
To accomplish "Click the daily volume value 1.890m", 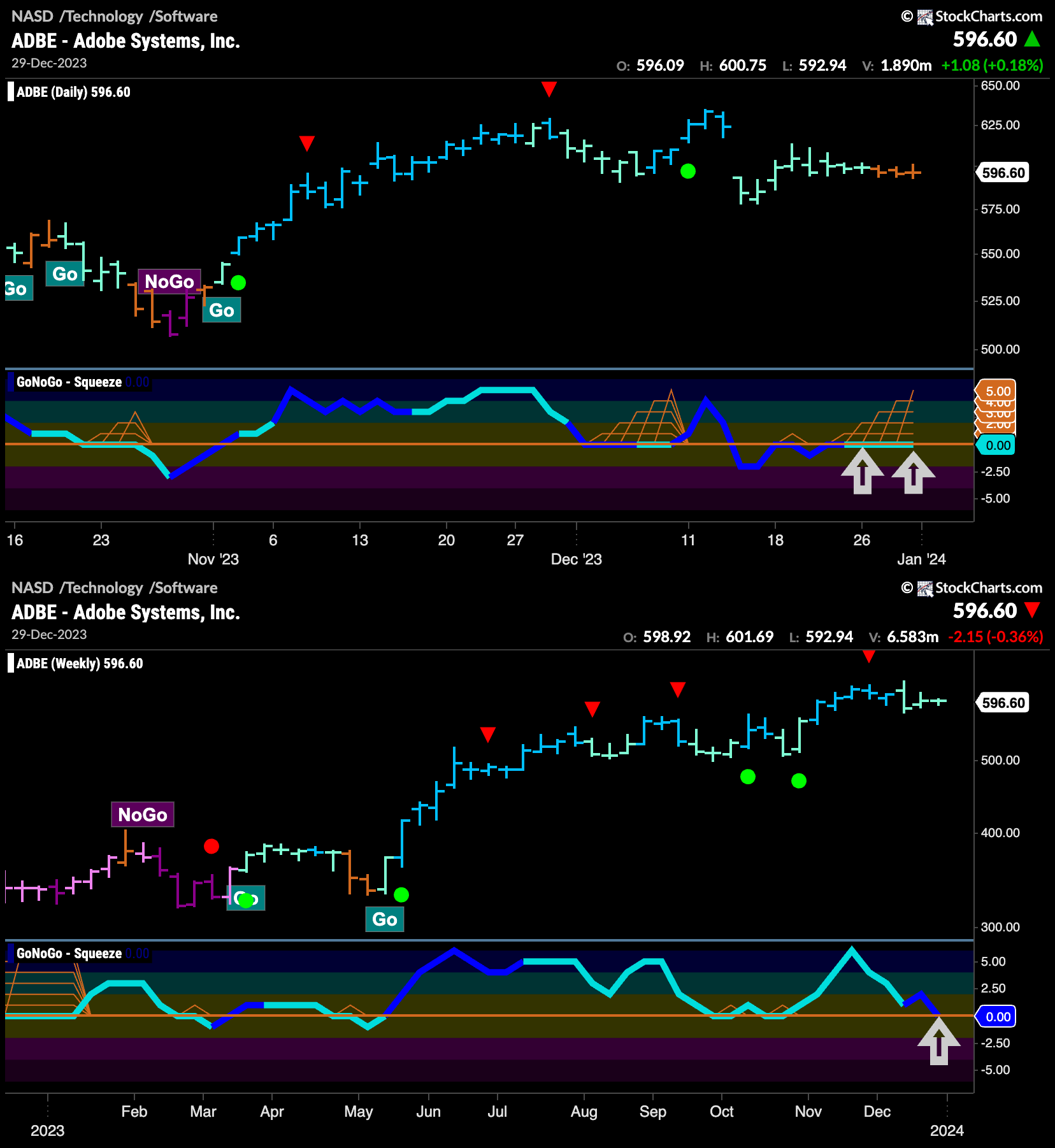I will (906, 66).
